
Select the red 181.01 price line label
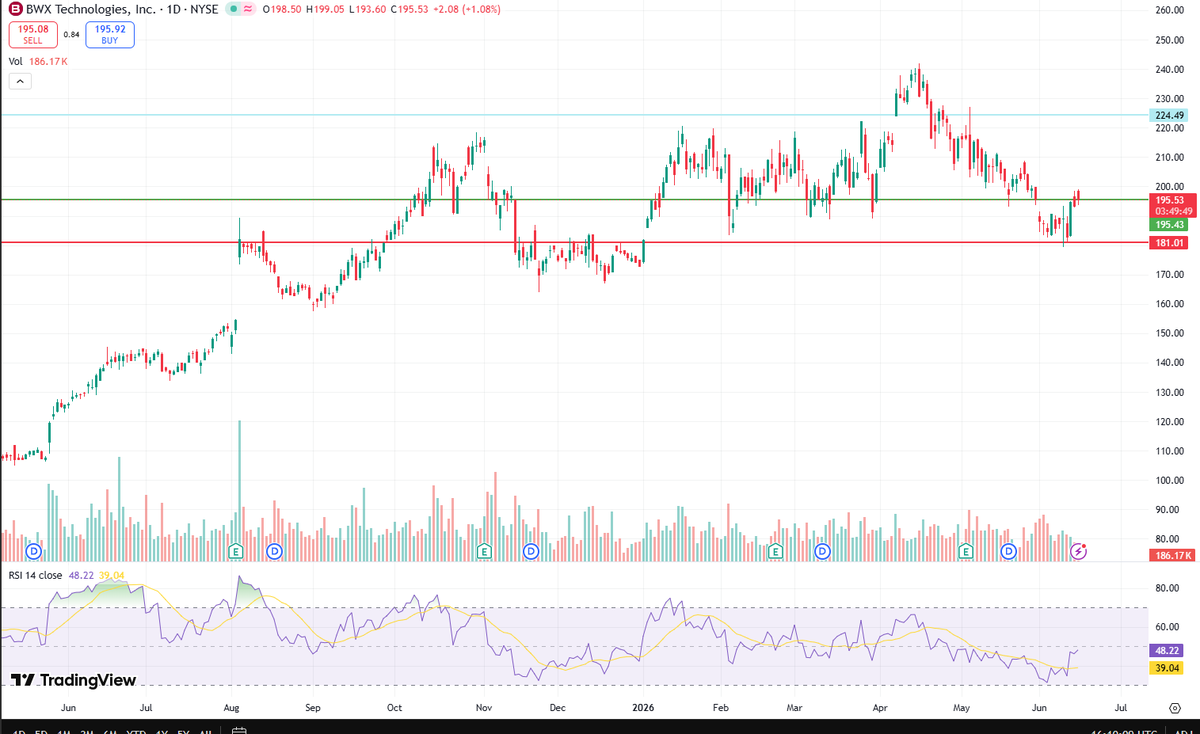(x=1170, y=242)
